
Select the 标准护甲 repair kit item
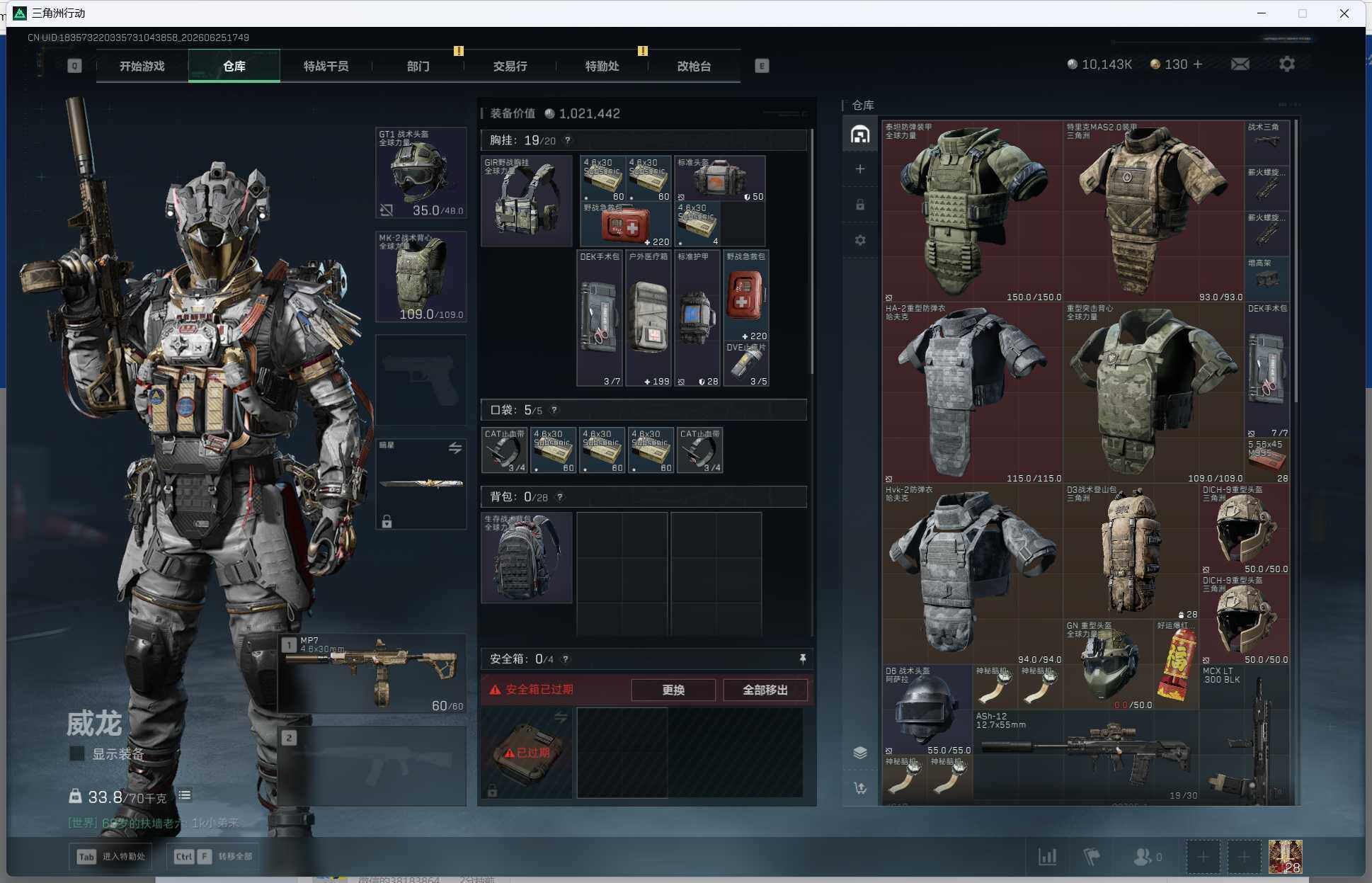[697, 319]
